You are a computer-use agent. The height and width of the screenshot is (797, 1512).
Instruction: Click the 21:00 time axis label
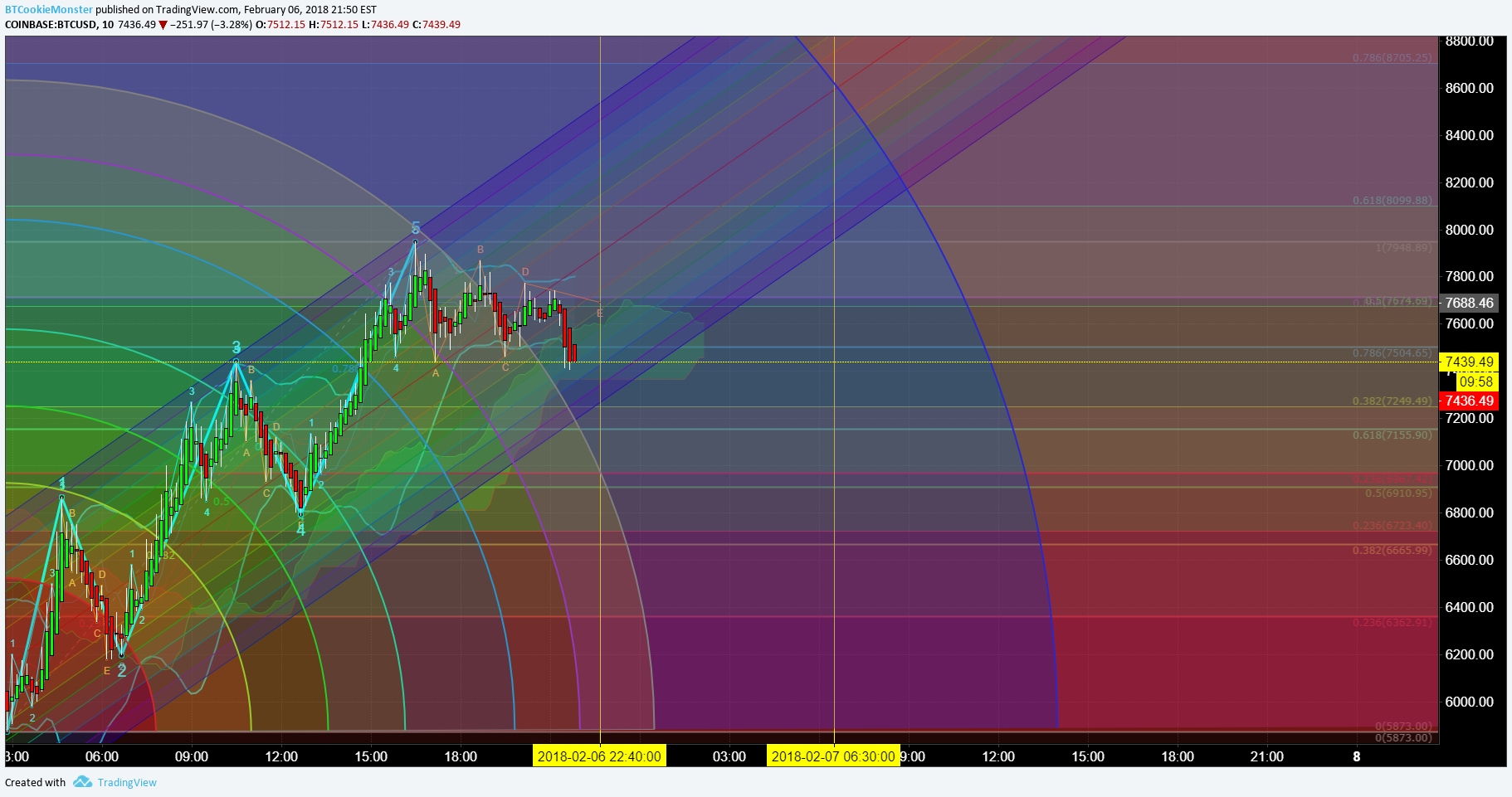pyautogui.click(x=1267, y=756)
